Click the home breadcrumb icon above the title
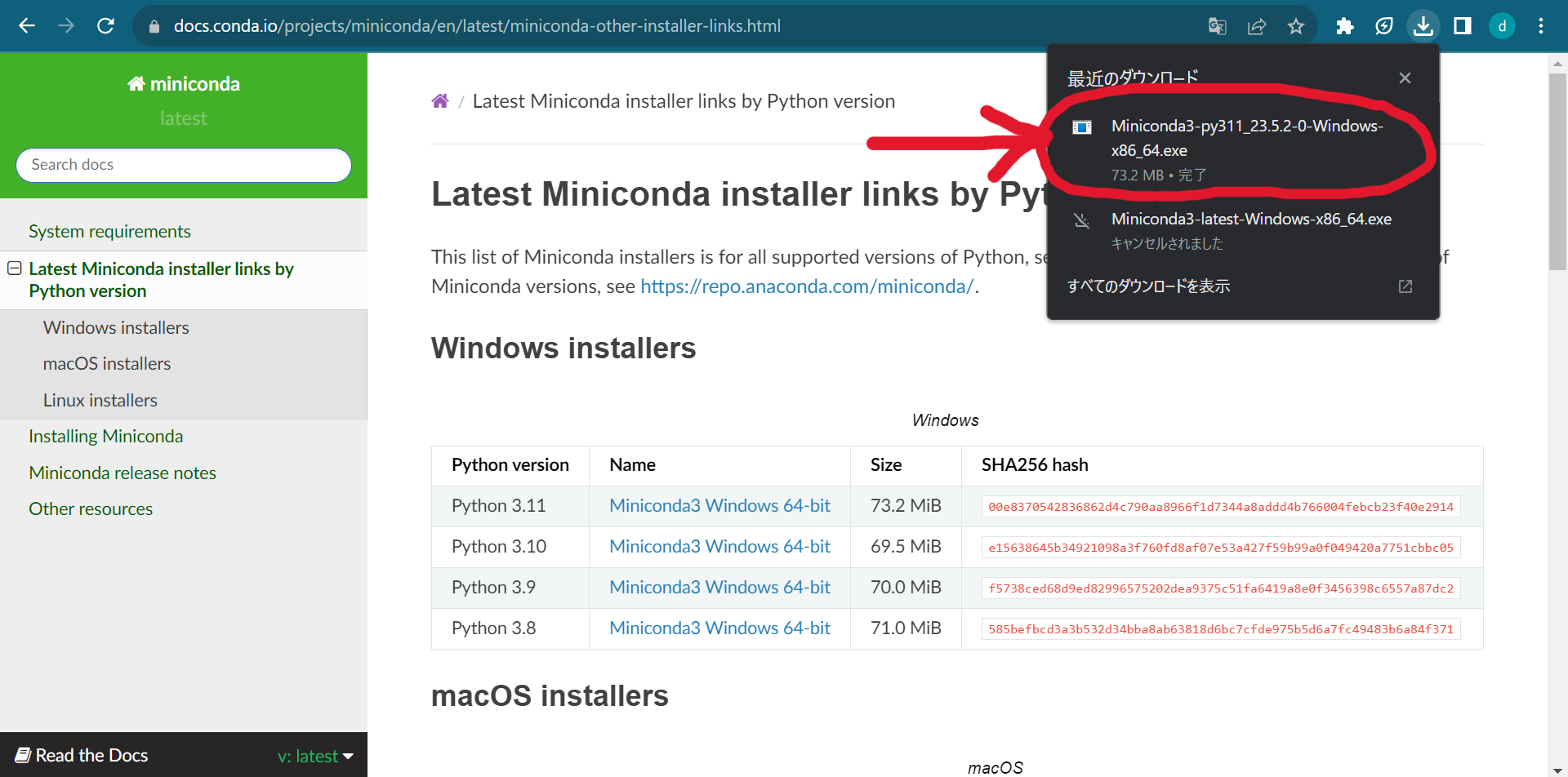Image resolution: width=1568 pixels, height=777 pixels. [440, 100]
